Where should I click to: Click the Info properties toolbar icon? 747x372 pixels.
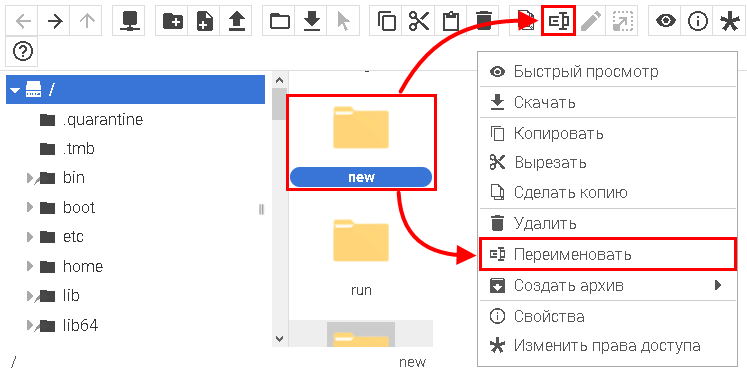coord(697,21)
